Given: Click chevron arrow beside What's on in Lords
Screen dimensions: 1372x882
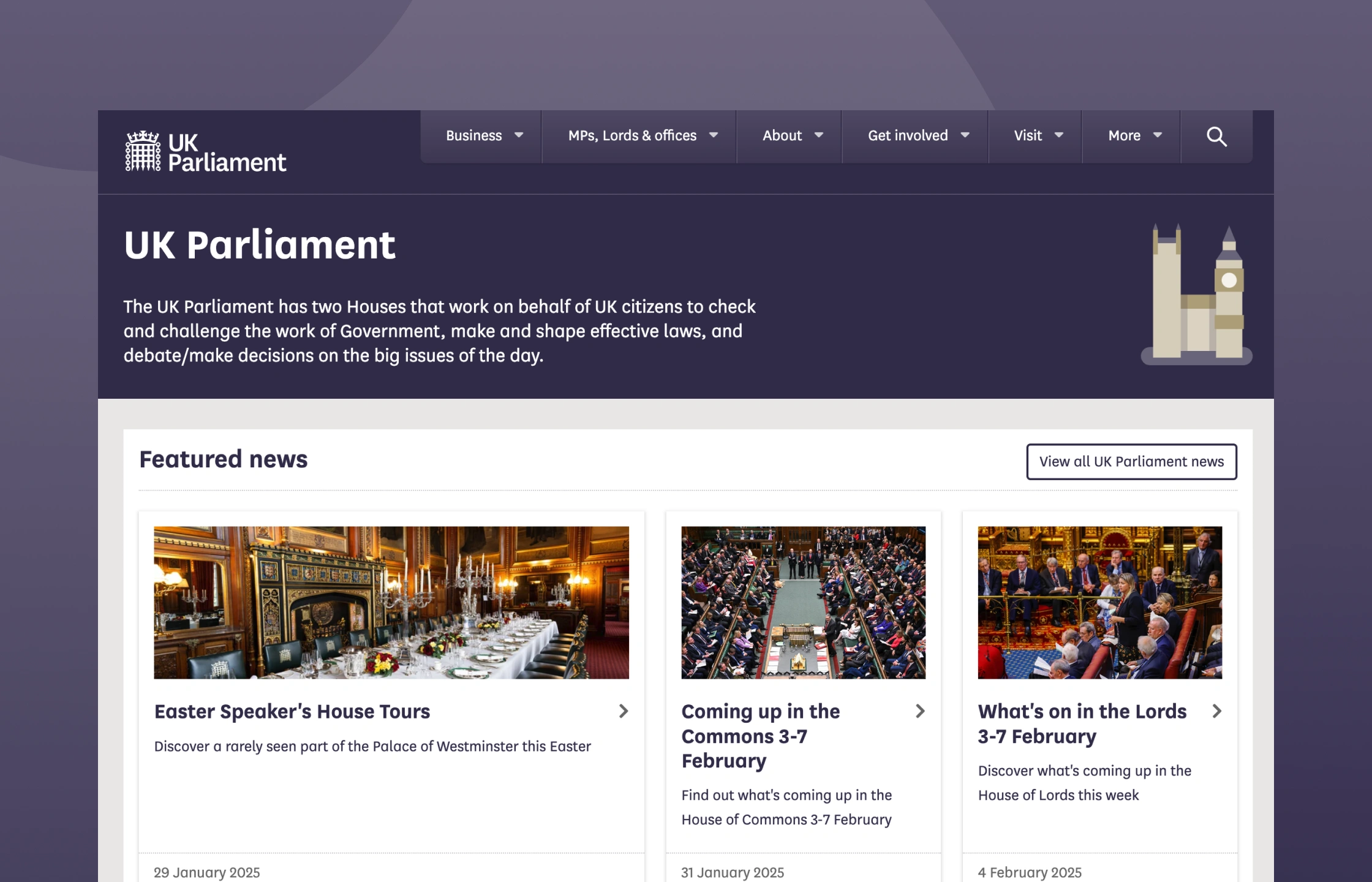Looking at the screenshot, I should 1216,711.
